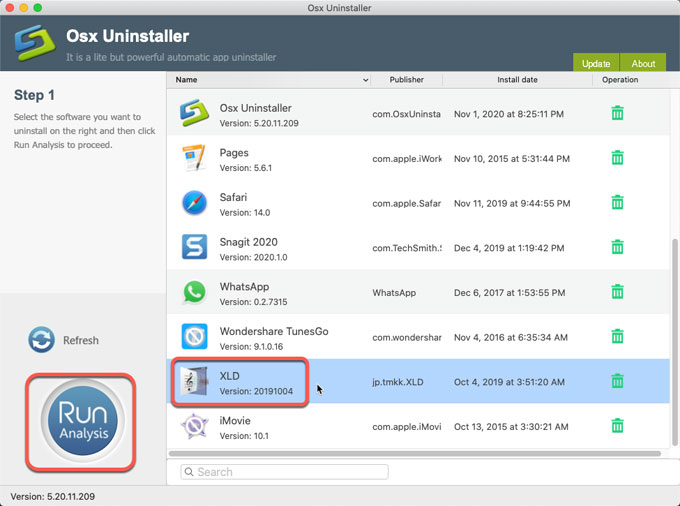Click the Step 1 heading
The image size is (680, 506).
pyautogui.click(x=34, y=95)
